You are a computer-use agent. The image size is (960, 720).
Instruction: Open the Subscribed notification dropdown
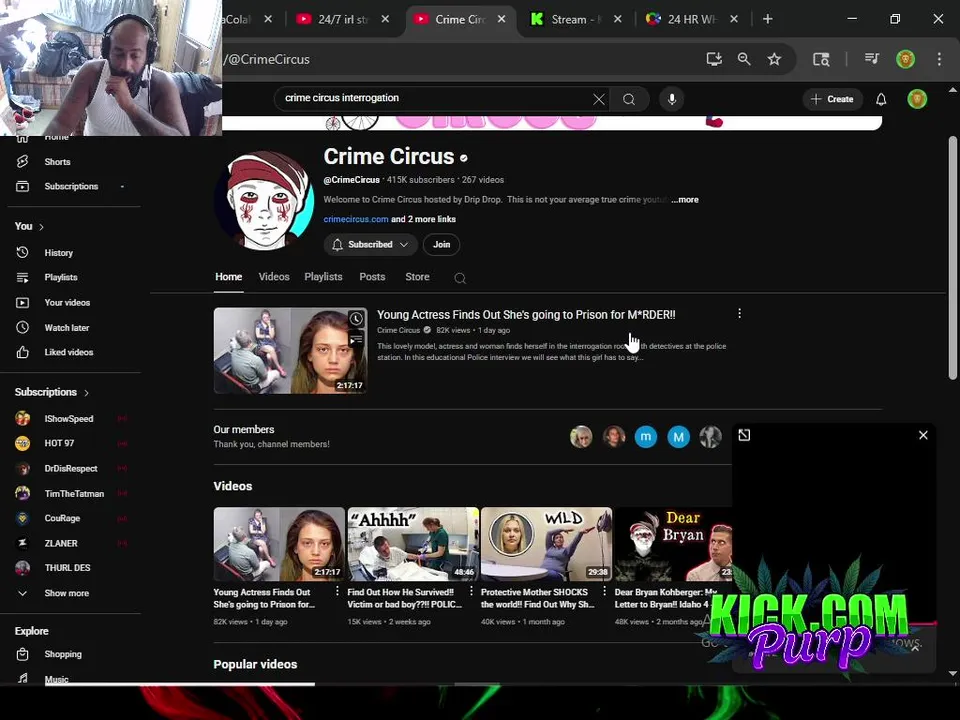(370, 245)
